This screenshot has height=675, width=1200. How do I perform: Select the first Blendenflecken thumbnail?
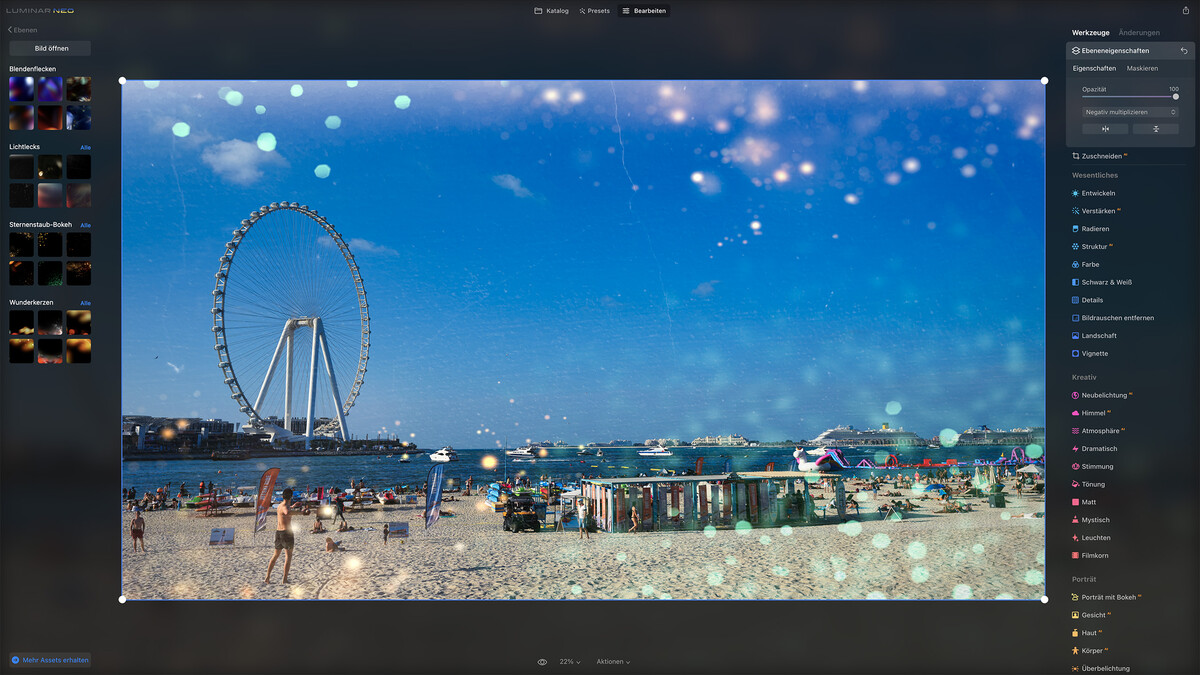(20, 88)
